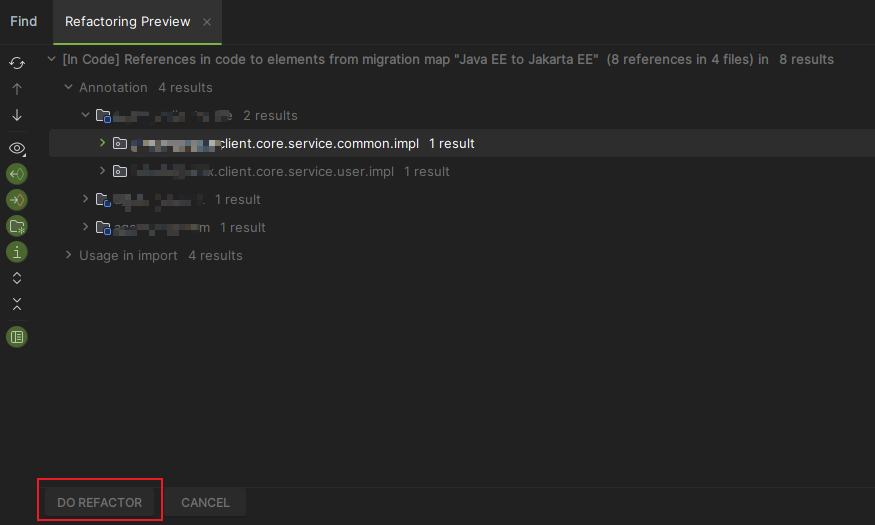Switch to the Find tab

coord(23,21)
